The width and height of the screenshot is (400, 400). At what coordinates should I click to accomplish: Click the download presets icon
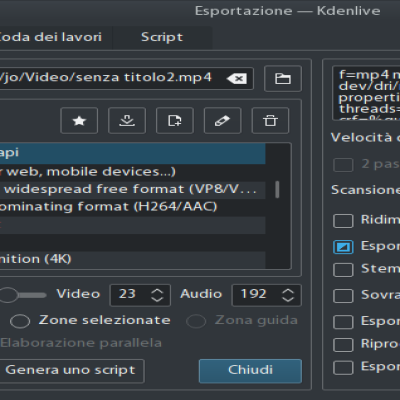[127, 120]
